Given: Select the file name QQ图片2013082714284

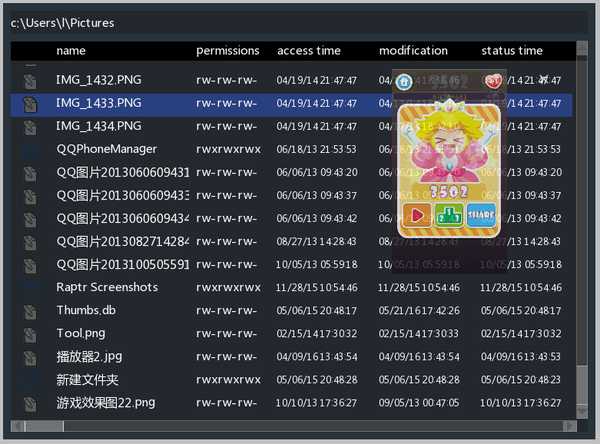Looking at the screenshot, I should click(x=122, y=242).
